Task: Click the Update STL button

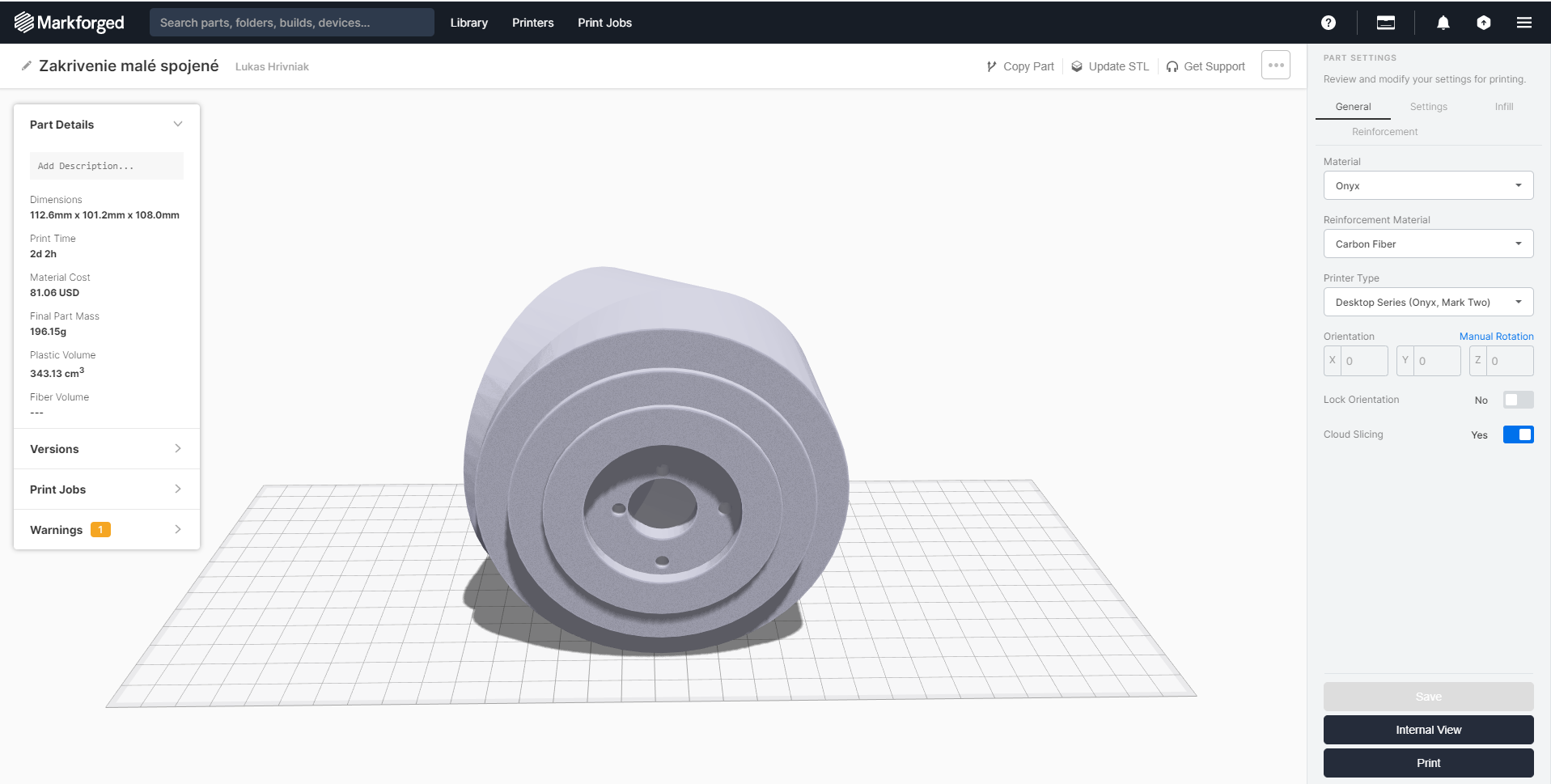Action: click(x=1110, y=66)
